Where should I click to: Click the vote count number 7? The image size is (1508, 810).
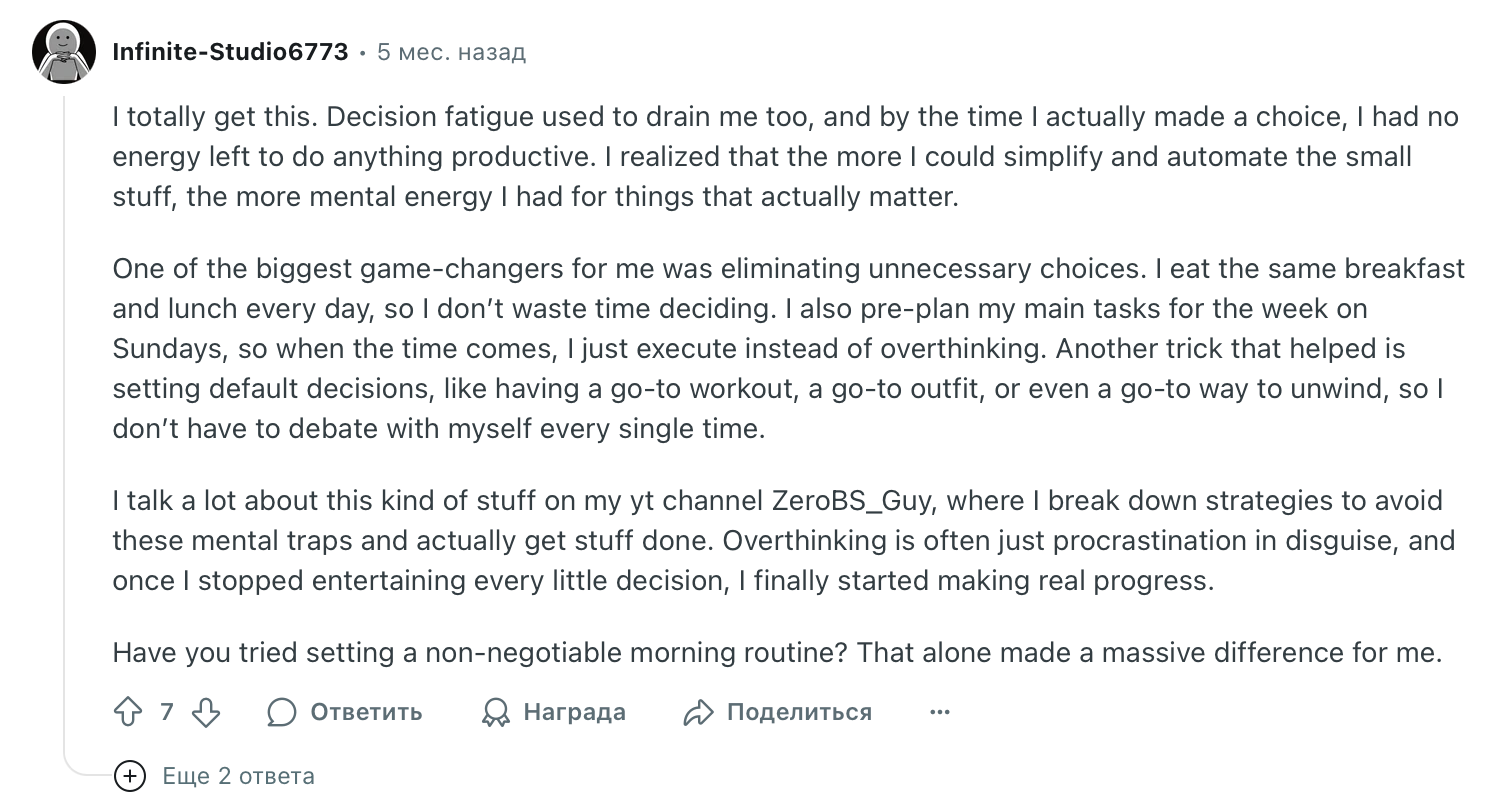click(167, 712)
